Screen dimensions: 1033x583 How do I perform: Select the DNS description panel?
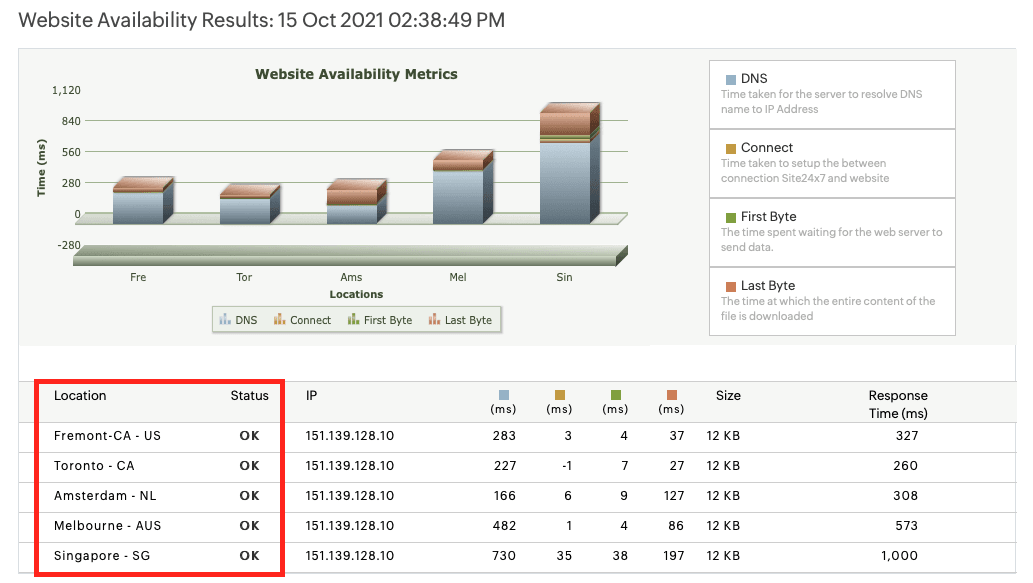click(x=832, y=94)
